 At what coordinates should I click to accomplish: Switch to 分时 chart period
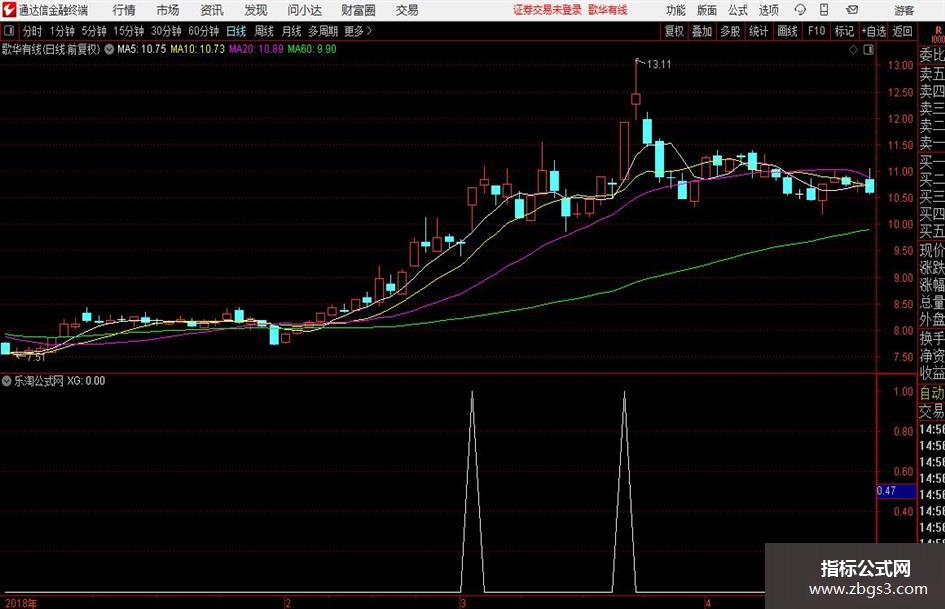pyautogui.click(x=33, y=31)
